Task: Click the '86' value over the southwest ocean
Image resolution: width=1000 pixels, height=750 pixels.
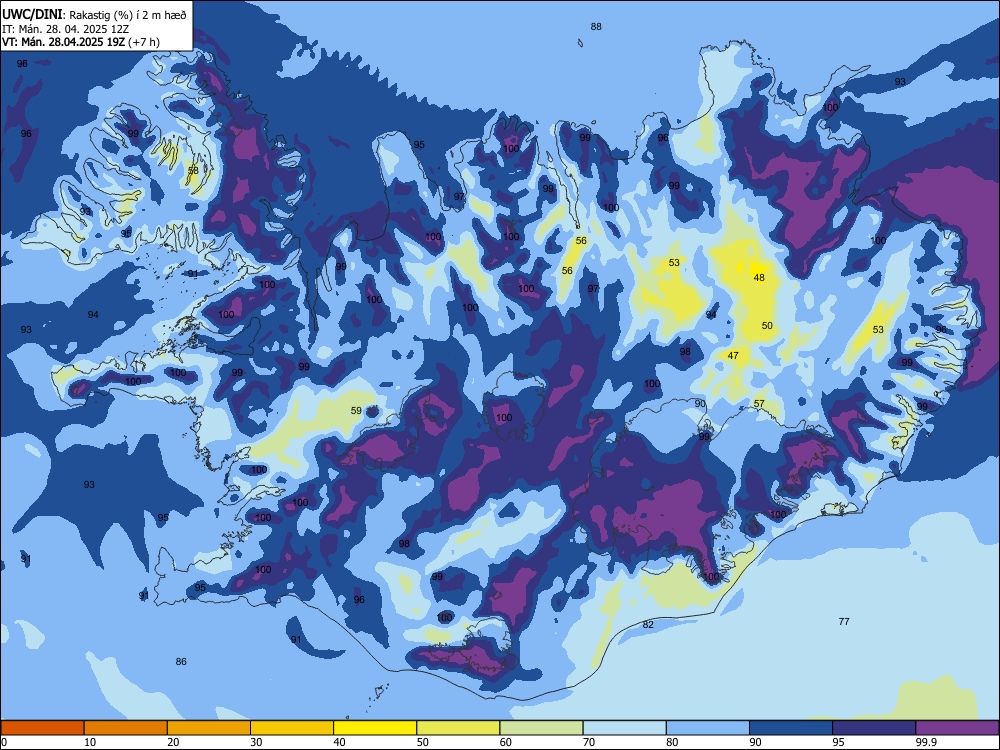Action: 181,661
